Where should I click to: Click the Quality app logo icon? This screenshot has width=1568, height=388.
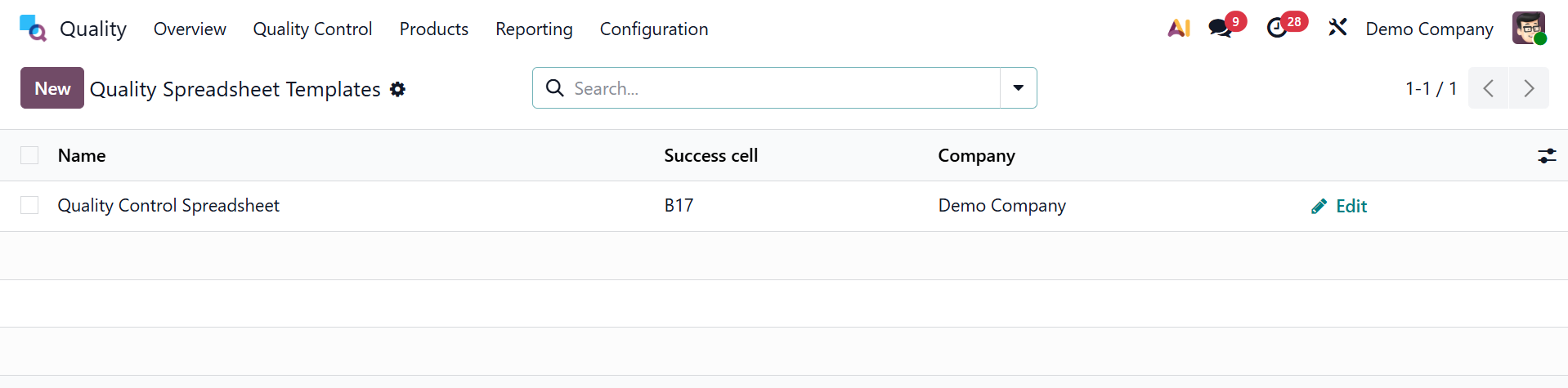click(x=33, y=29)
